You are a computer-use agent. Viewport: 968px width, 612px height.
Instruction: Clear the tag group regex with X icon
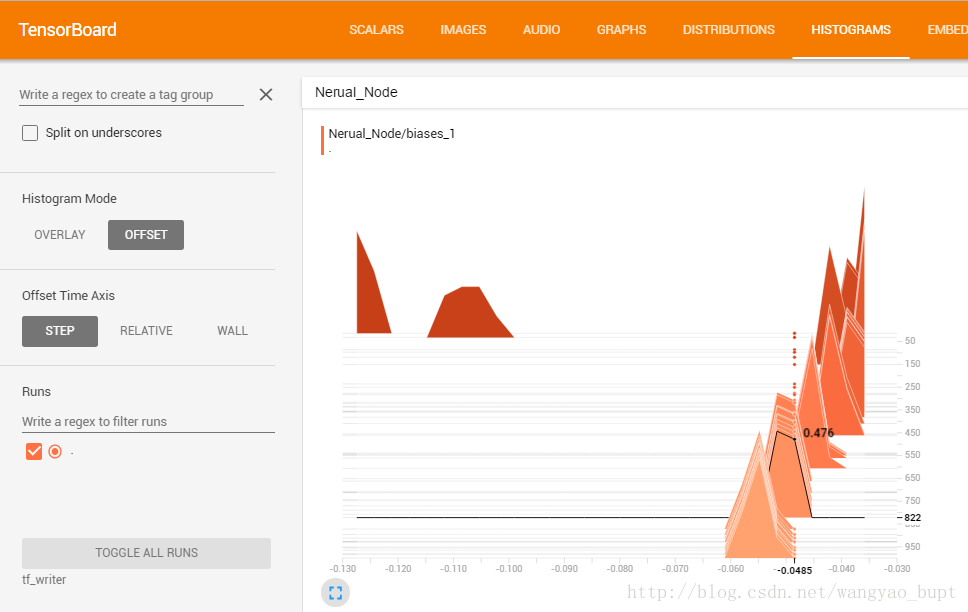[x=265, y=94]
